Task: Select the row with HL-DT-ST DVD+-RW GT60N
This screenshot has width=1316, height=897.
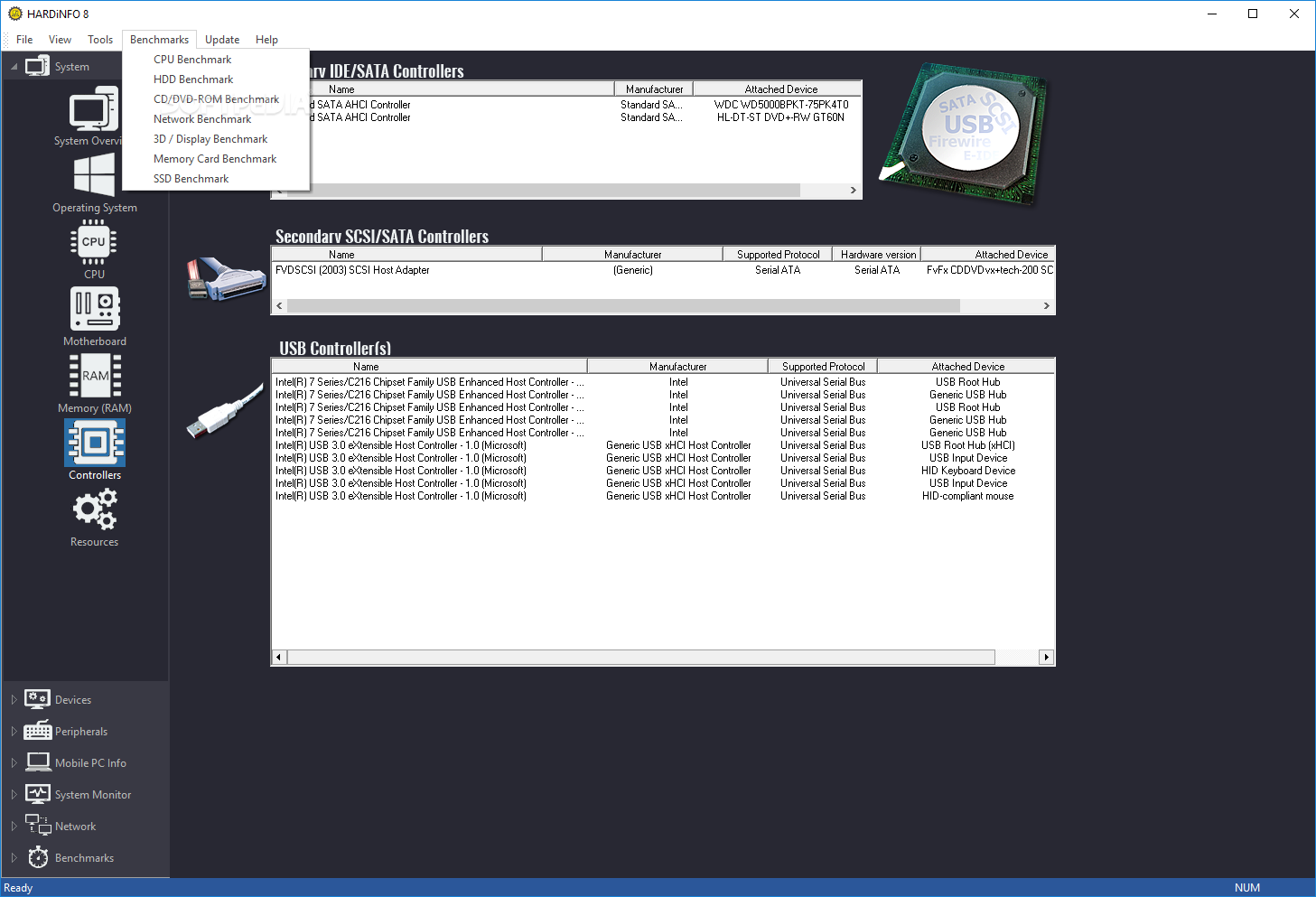Action: click(585, 117)
